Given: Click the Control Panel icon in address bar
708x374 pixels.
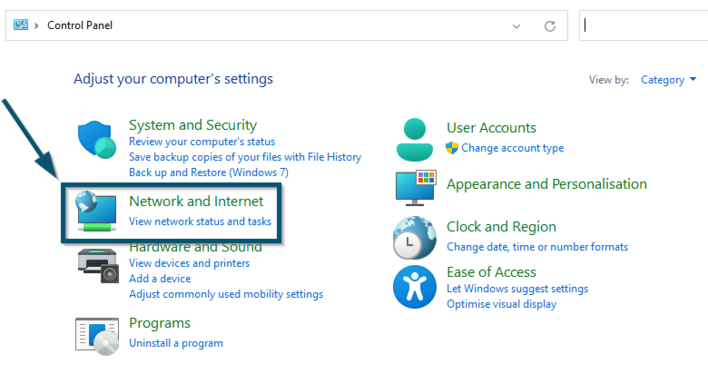Looking at the screenshot, I should 21,25.
